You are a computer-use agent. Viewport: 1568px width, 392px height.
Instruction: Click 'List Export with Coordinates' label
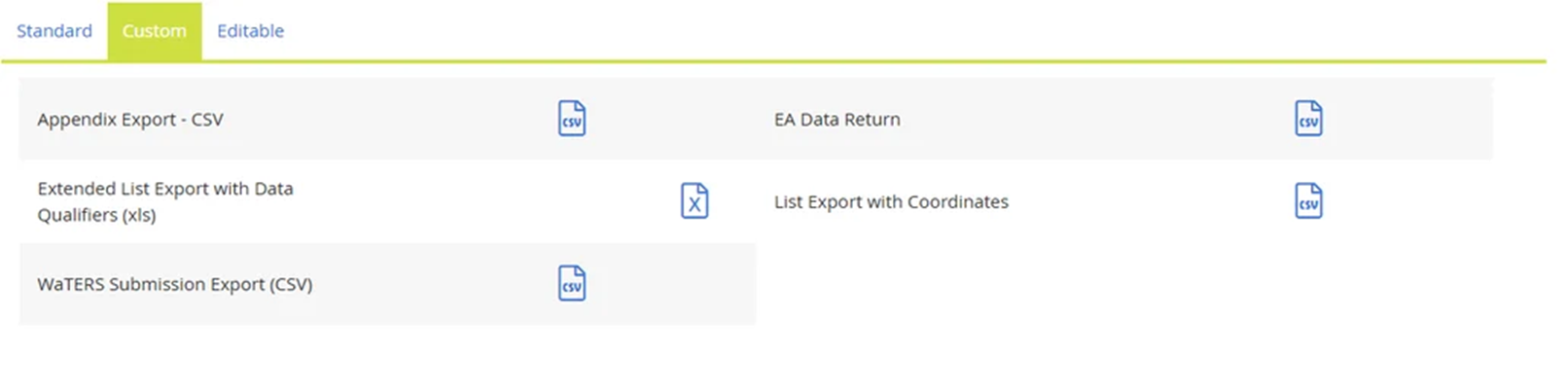891,202
